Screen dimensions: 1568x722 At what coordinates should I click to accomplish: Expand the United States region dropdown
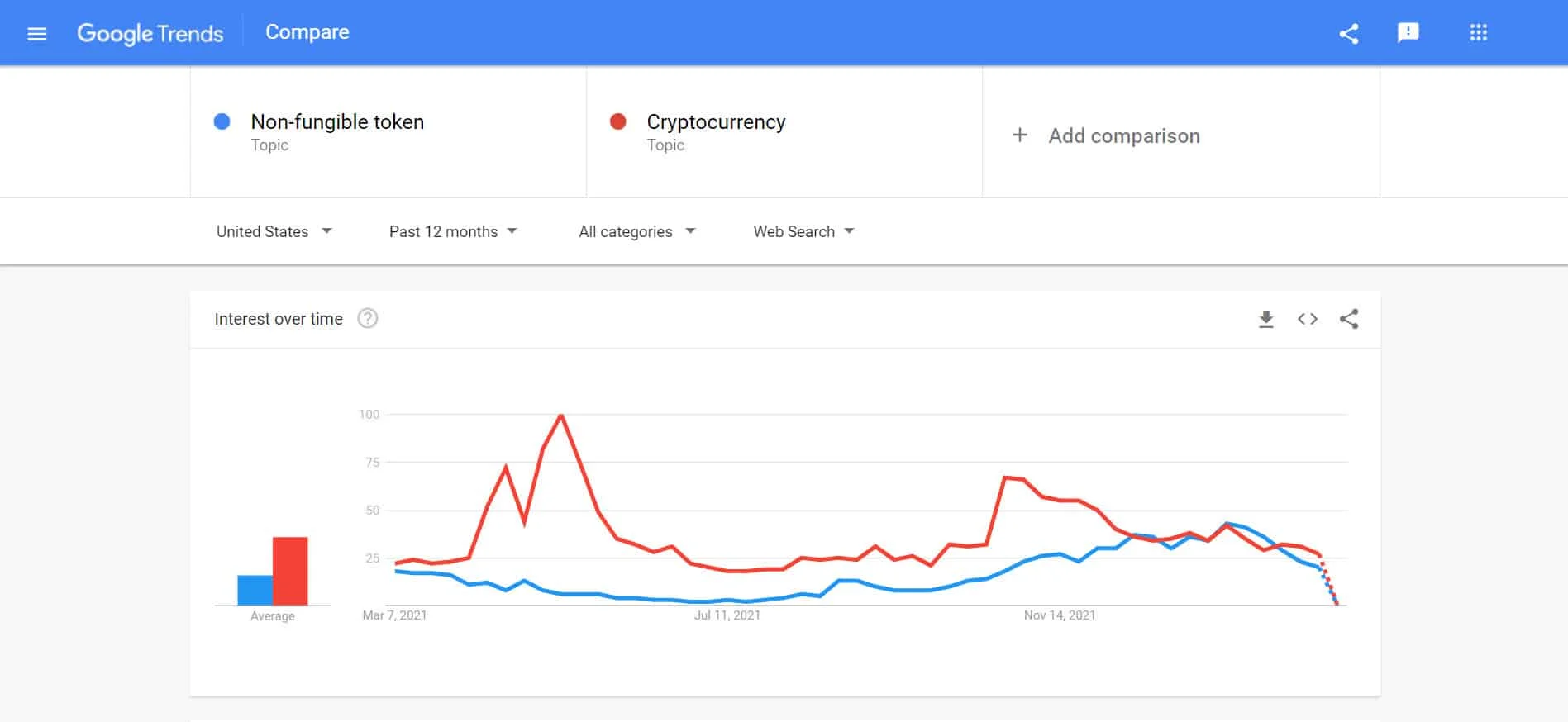click(274, 231)
